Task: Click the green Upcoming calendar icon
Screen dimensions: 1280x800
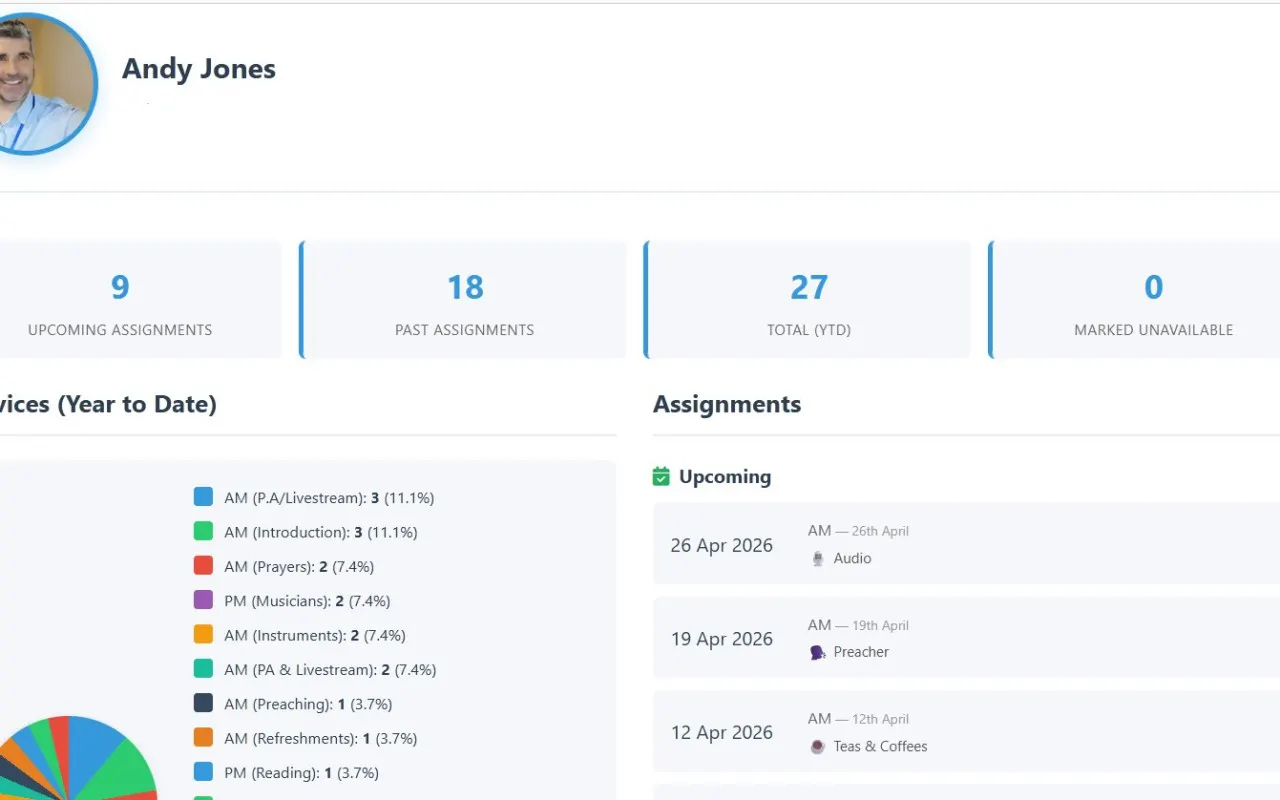Action: point(661,477)
